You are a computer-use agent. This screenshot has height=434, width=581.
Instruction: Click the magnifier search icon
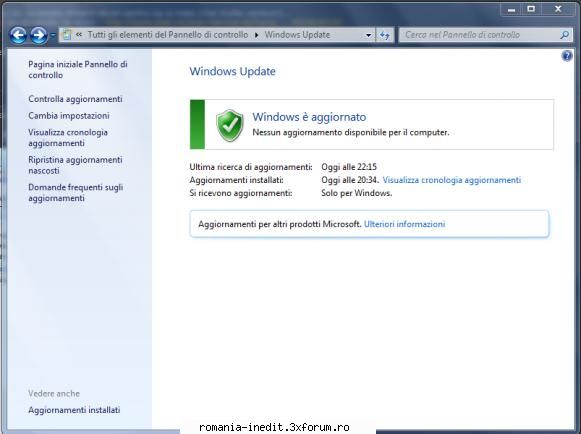565,35
